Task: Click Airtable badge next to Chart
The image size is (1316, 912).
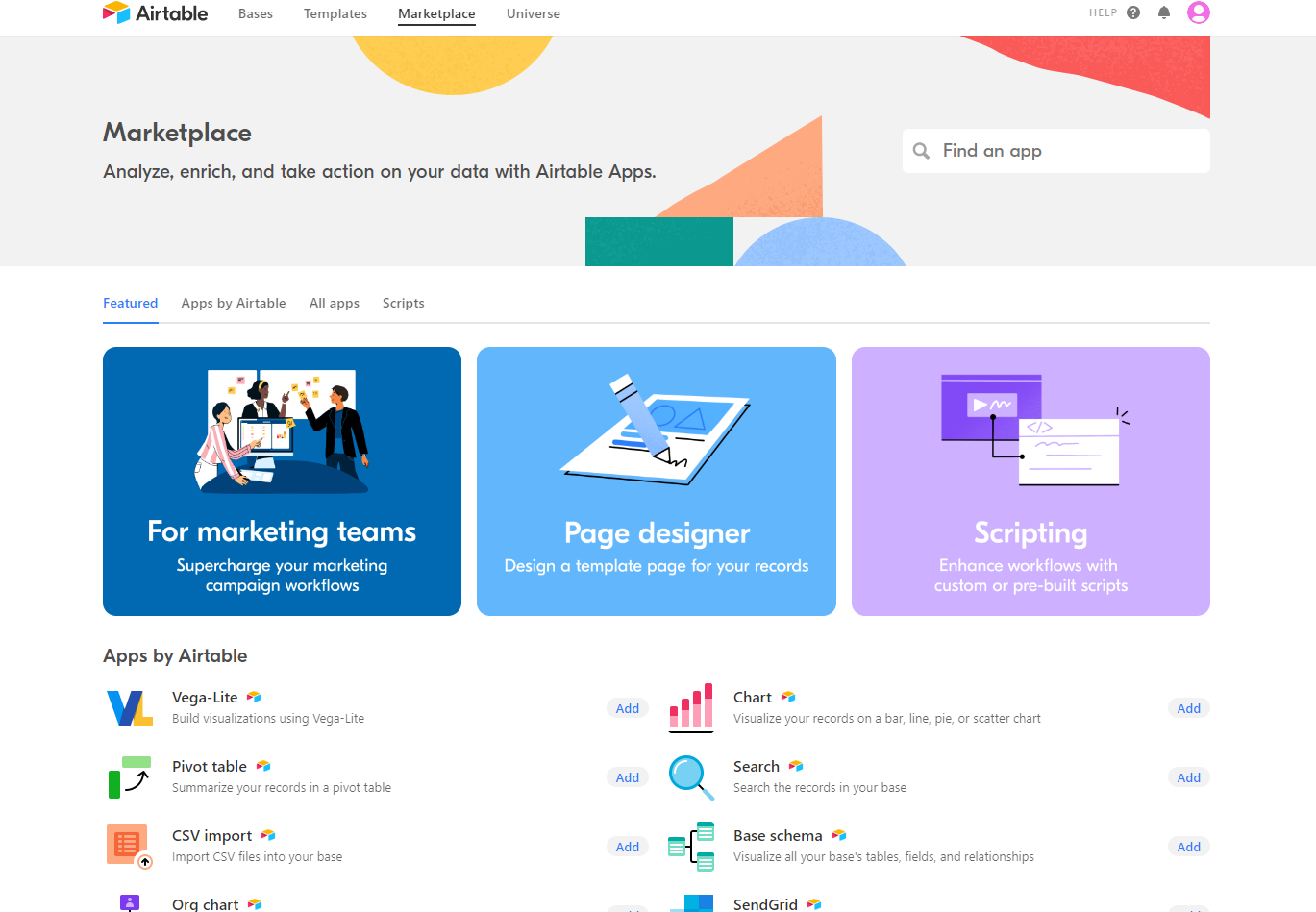Action: [788, 697]
